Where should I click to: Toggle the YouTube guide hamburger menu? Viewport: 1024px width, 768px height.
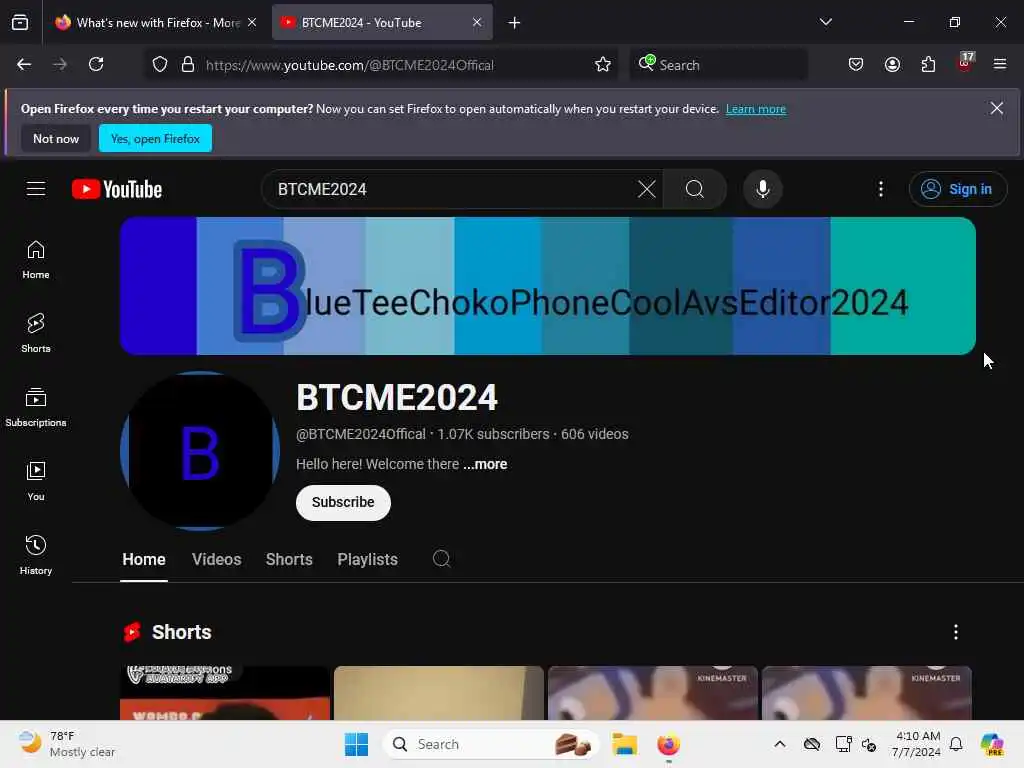click(x=36, y=189)
